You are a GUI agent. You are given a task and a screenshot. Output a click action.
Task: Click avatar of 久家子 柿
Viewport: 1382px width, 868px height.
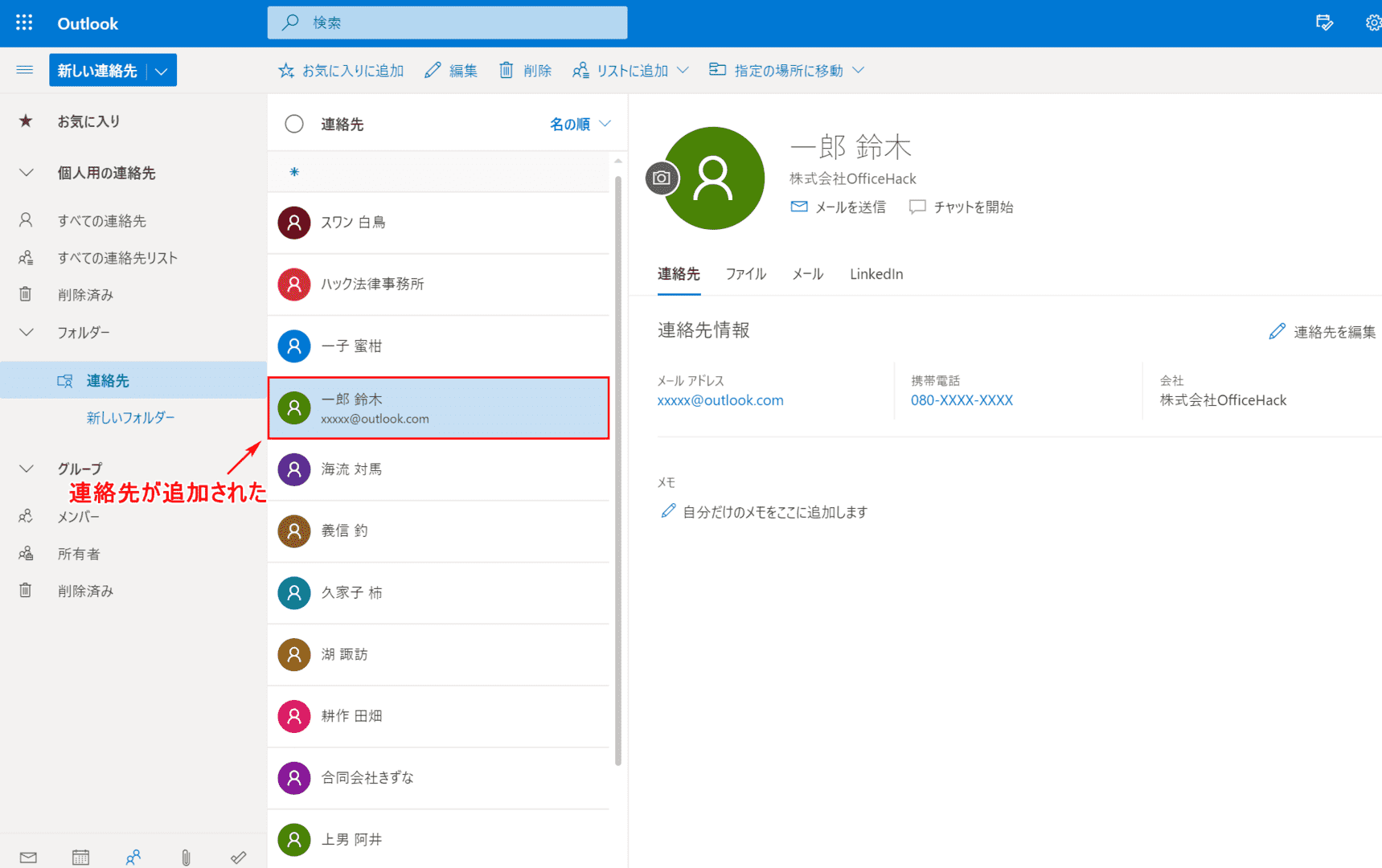(x=294, y=593)
